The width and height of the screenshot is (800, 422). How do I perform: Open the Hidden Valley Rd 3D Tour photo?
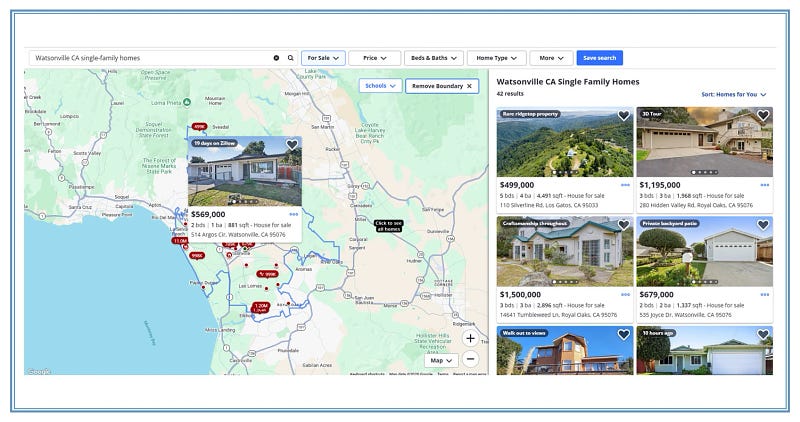pos(705,142)
